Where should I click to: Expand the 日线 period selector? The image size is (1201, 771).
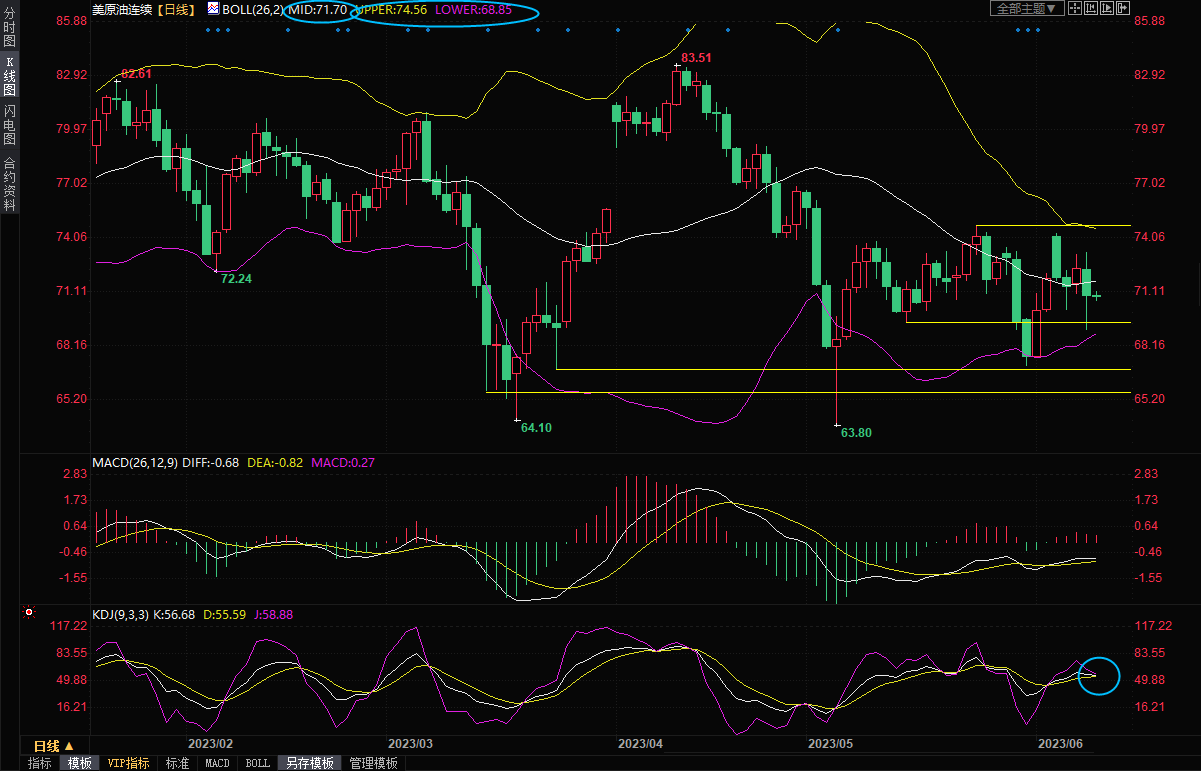(x=54, y=746)
